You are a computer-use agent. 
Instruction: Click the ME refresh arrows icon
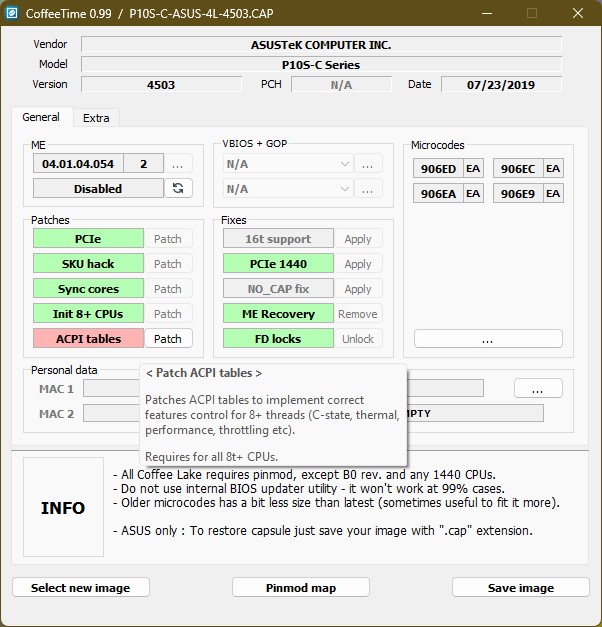click(x=178, y=188)
